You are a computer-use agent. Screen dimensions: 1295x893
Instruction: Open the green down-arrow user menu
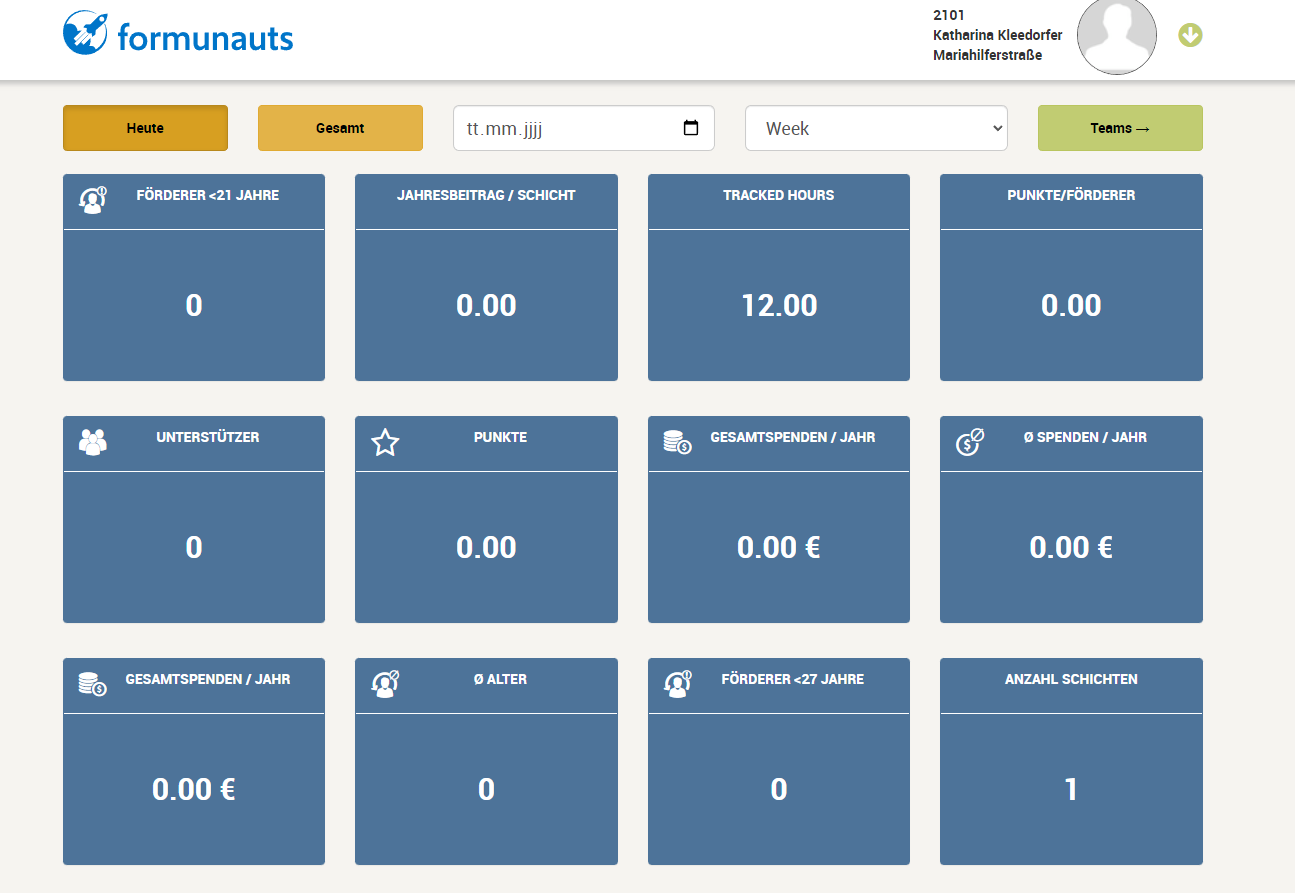tap(1190, 35)
